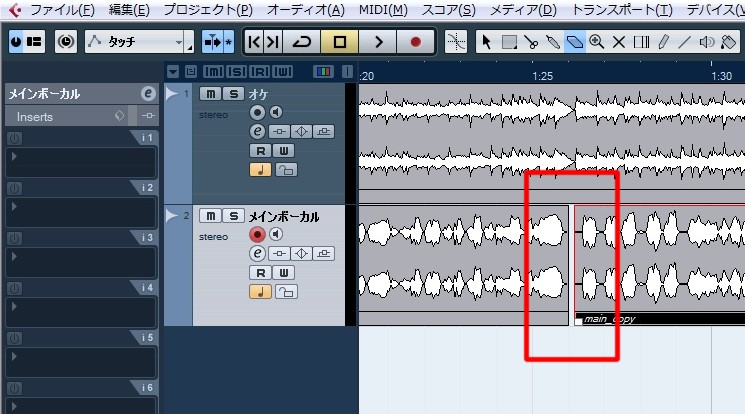
Task: Open the プロジェクト(P) menu
Action: [208, 10]
